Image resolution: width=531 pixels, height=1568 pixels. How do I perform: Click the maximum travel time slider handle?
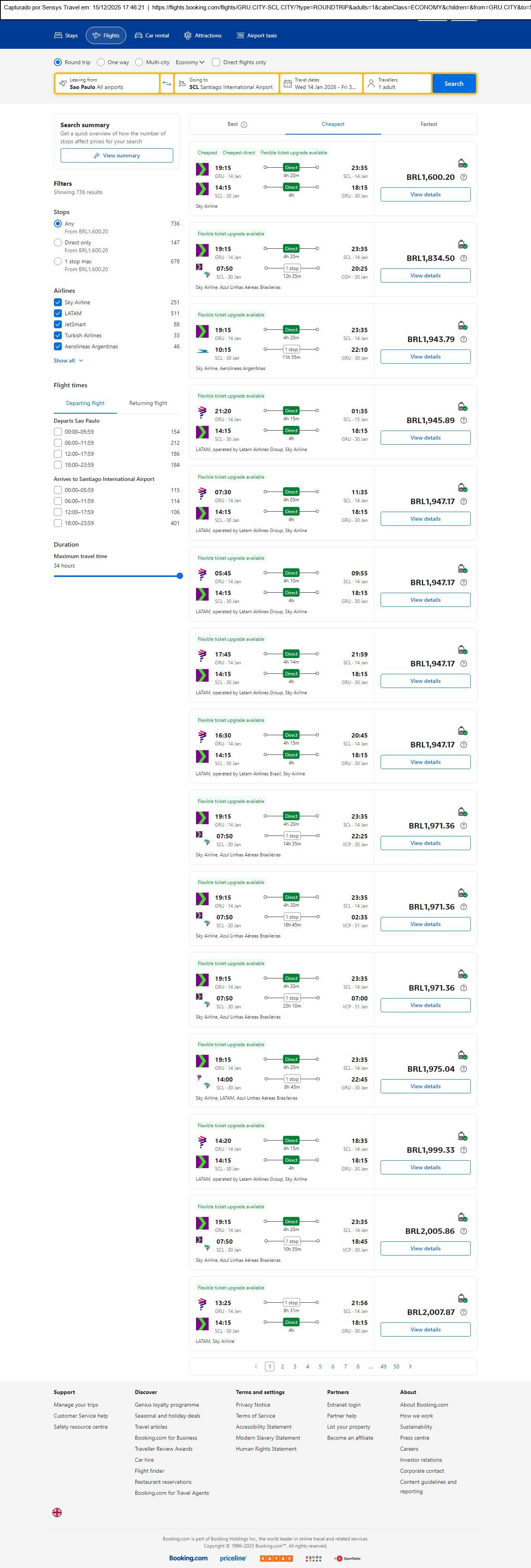(179, 576)
